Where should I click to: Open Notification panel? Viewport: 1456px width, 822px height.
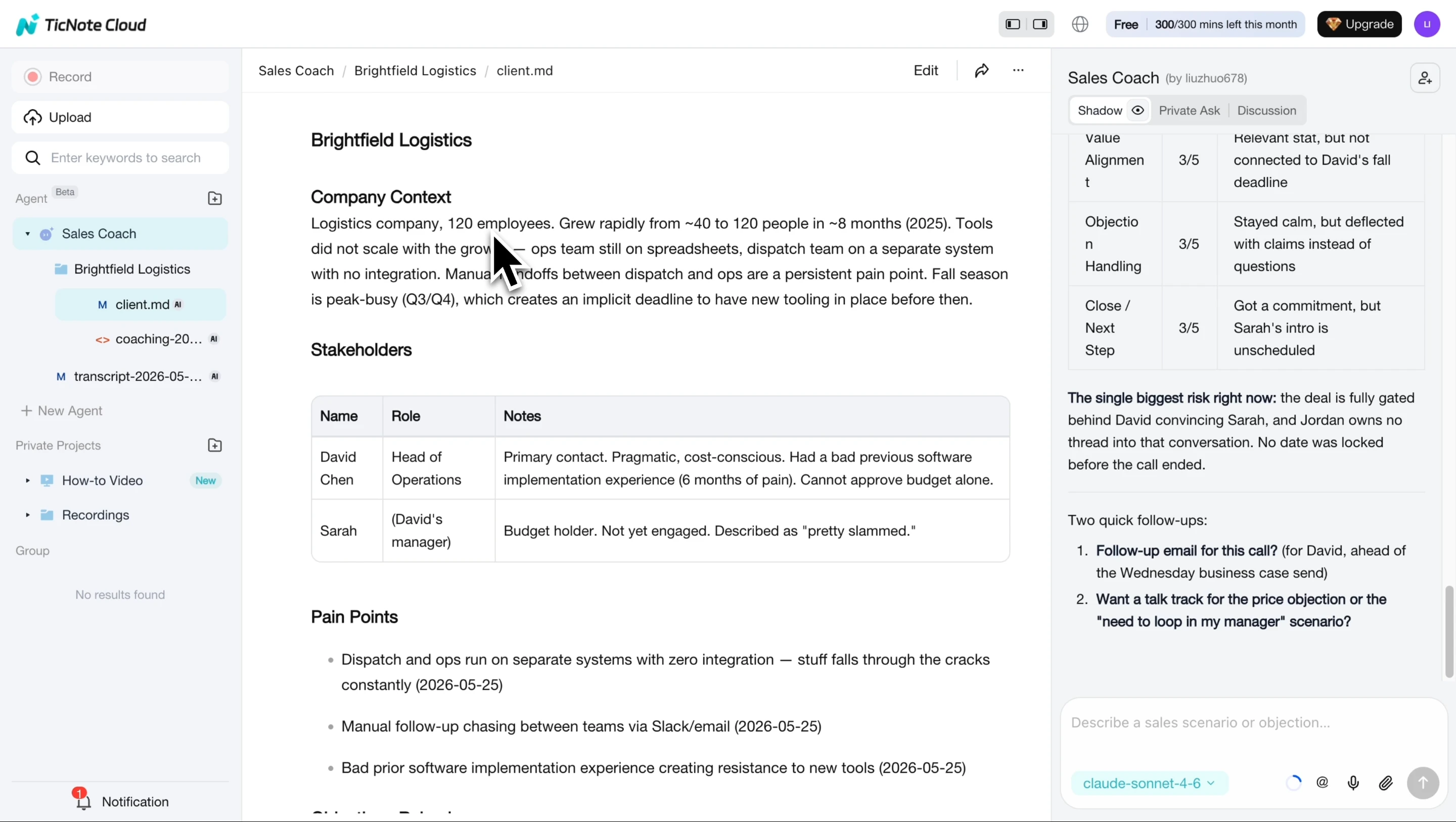click(120, 801)
